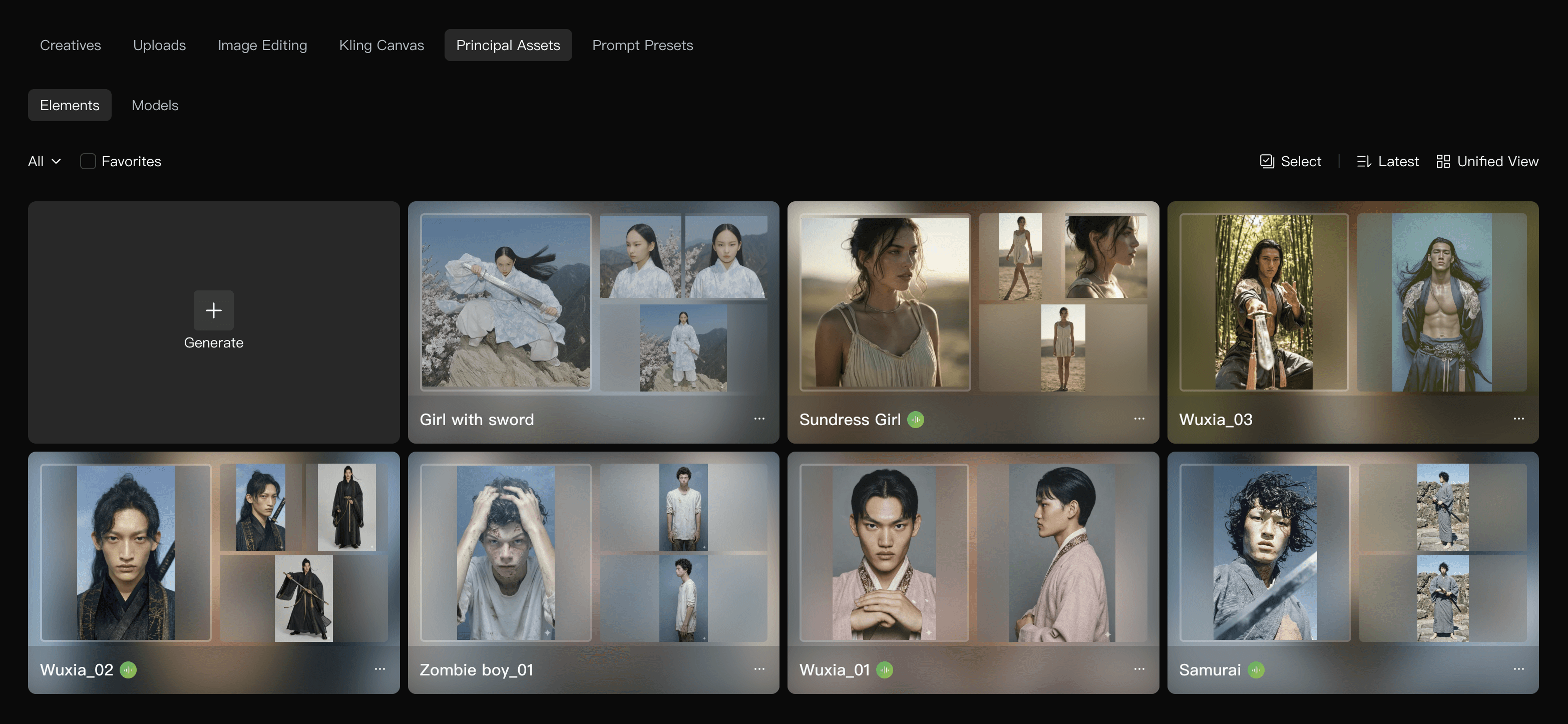This screenshot has height=724, width=1568.
Task: Select the Principal Assets tab
Action: tap(508, 45)
